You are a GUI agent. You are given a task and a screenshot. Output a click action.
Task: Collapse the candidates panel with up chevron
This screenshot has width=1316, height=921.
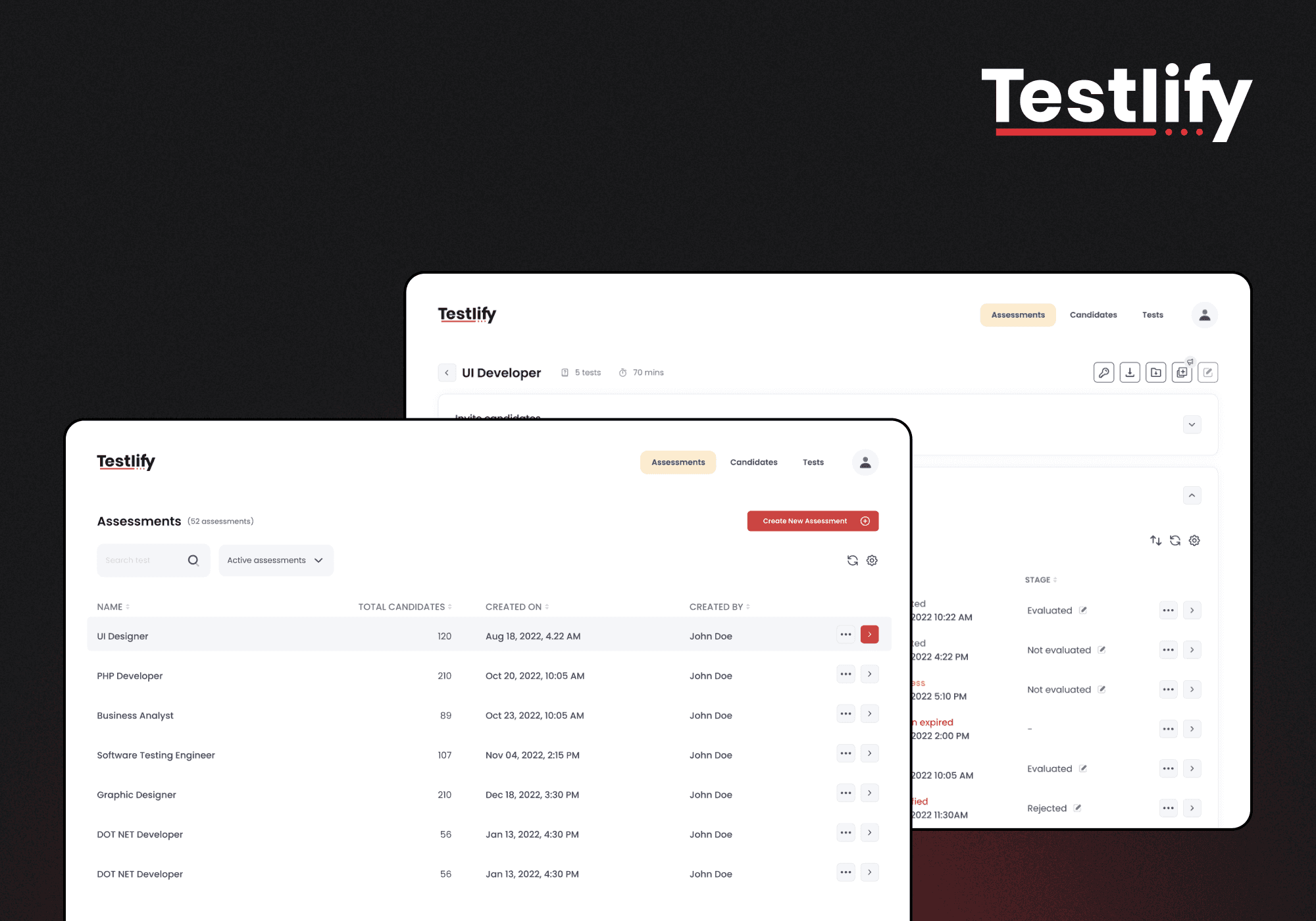(x=1192, y=495)
